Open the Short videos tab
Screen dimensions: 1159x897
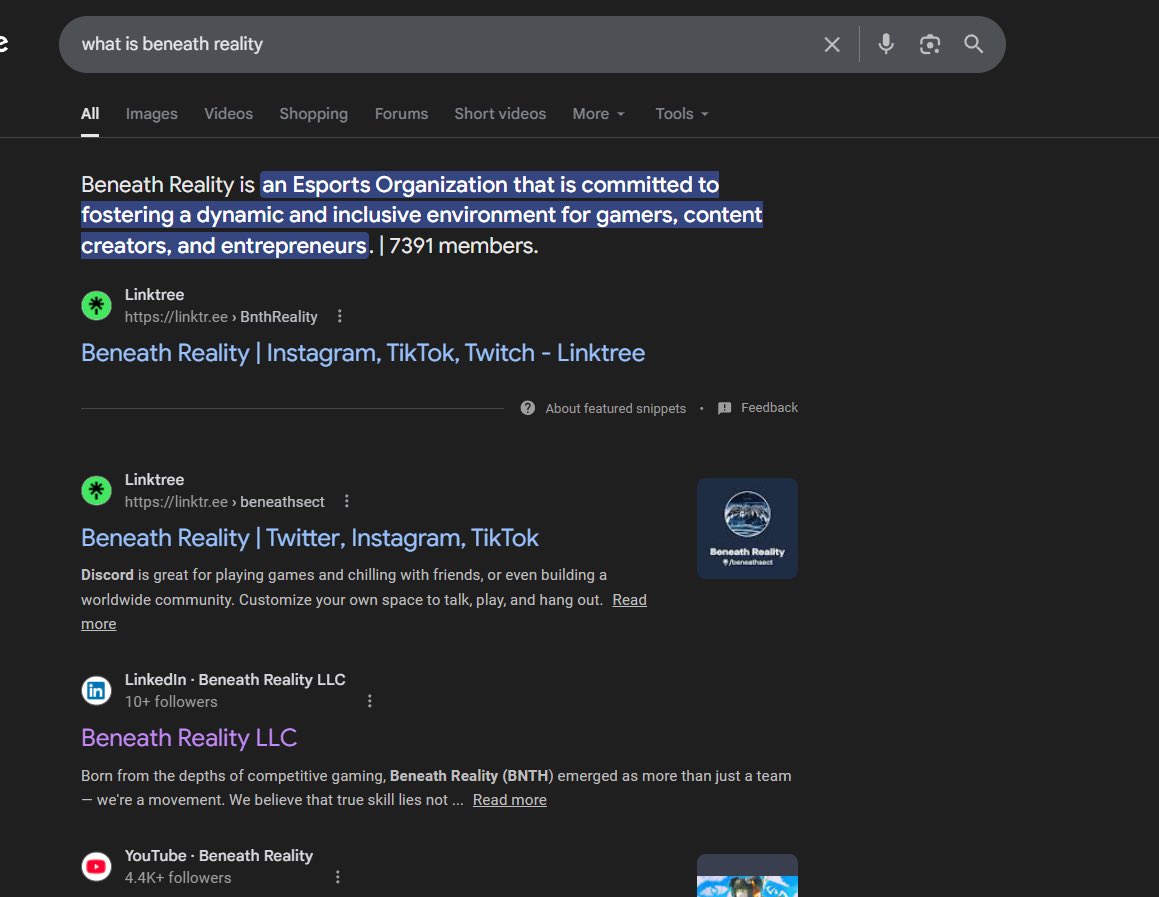pyautogui.click(x=500, y=114)
